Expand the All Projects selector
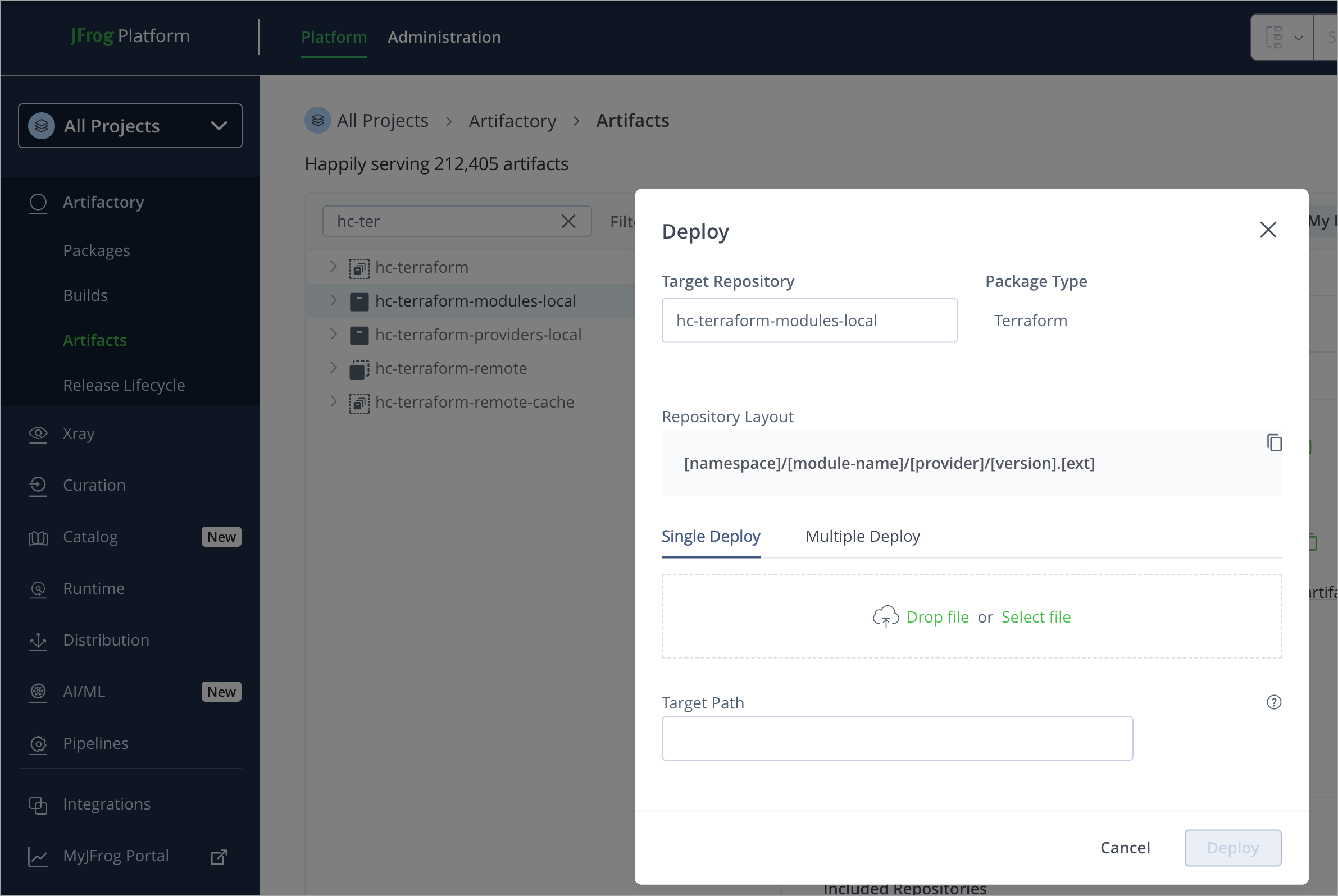The width and height of the screenshot is (1338, 896). coord(219,126)
